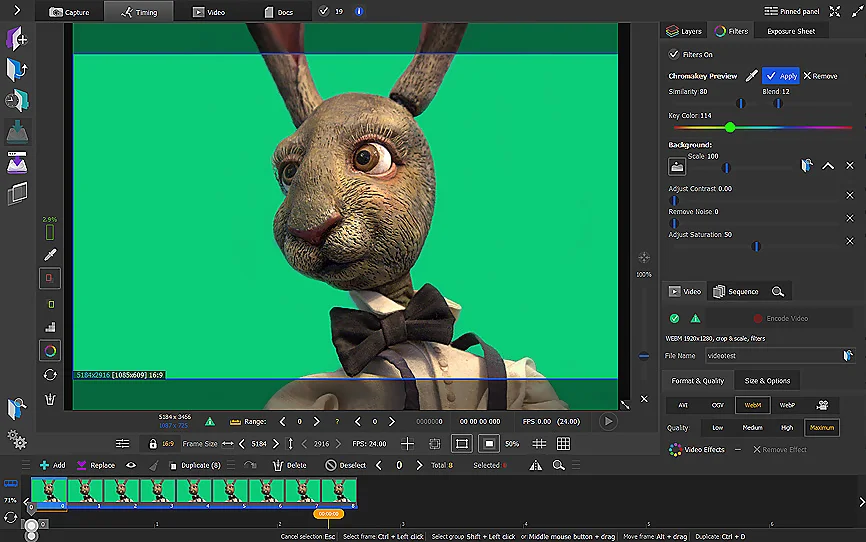Click the magnifier icon beside Sequence tab

coord(777,291)
